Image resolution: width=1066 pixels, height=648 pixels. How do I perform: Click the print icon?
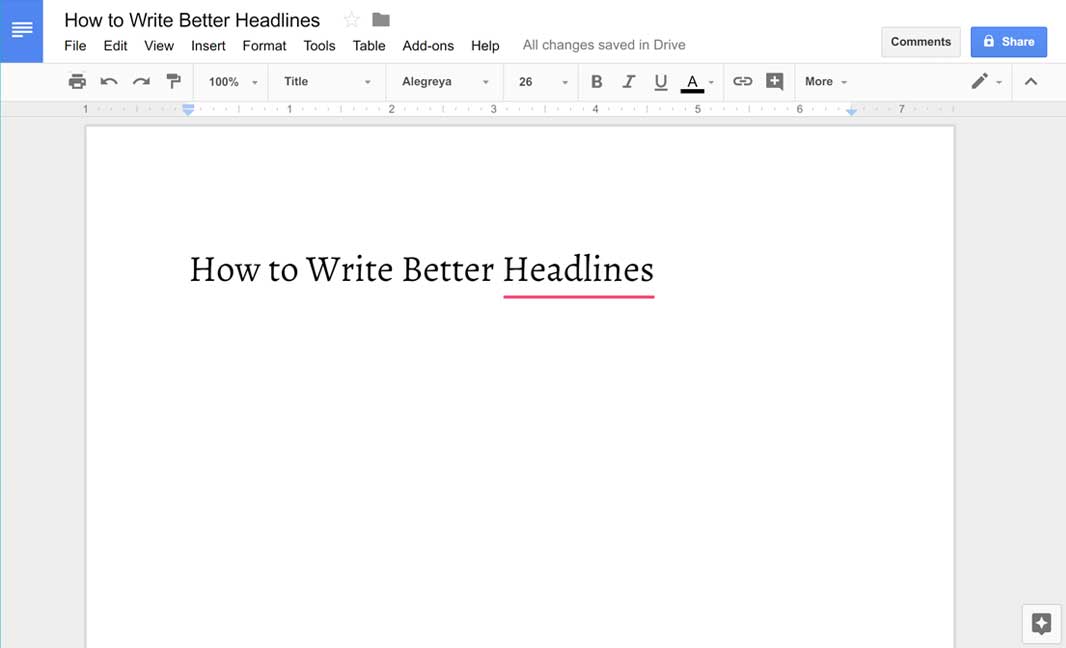click(x=77, y=82)
